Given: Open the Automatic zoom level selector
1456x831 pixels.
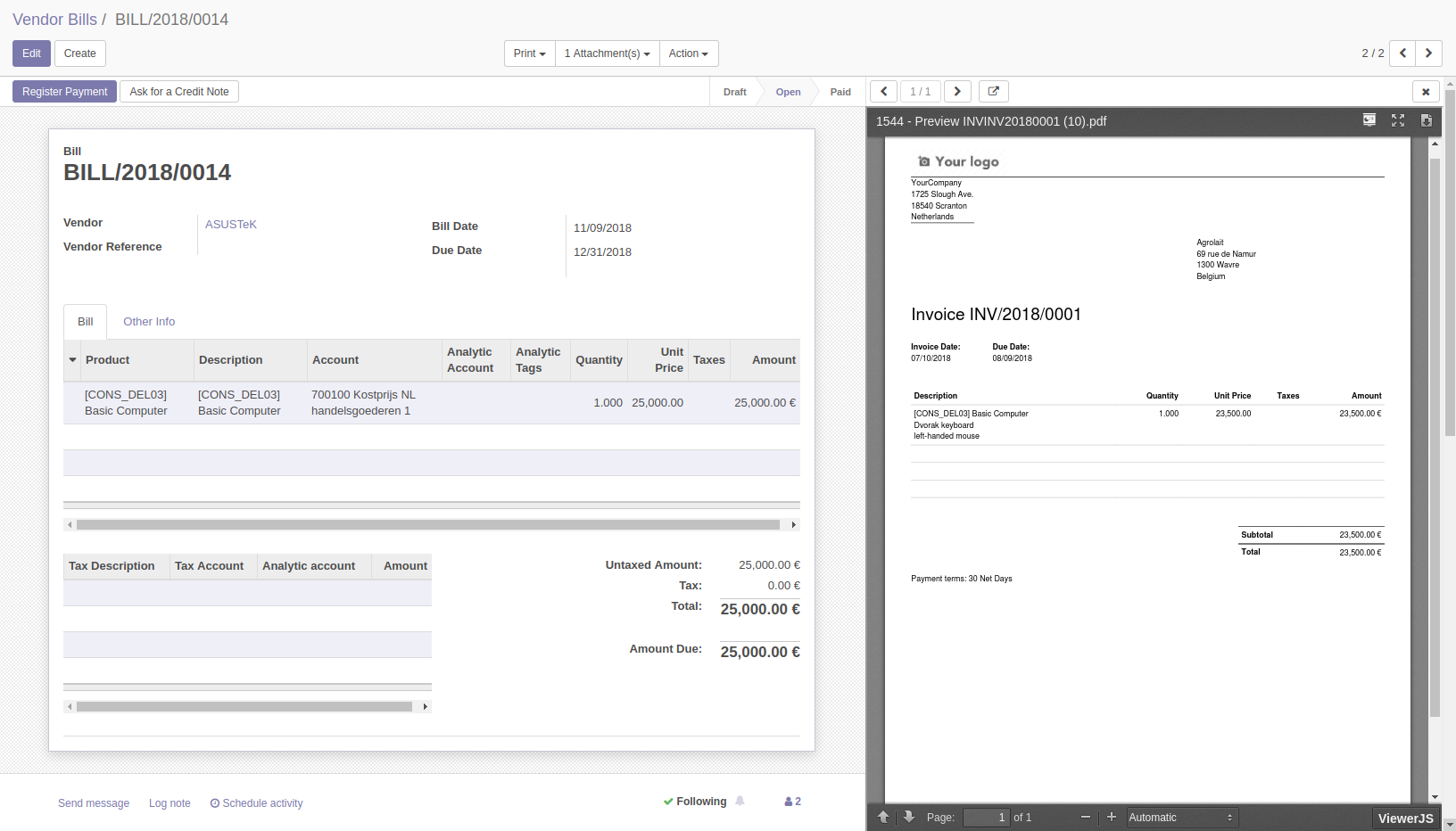Looking at the screenshot, I should [x=1181, y=818].
